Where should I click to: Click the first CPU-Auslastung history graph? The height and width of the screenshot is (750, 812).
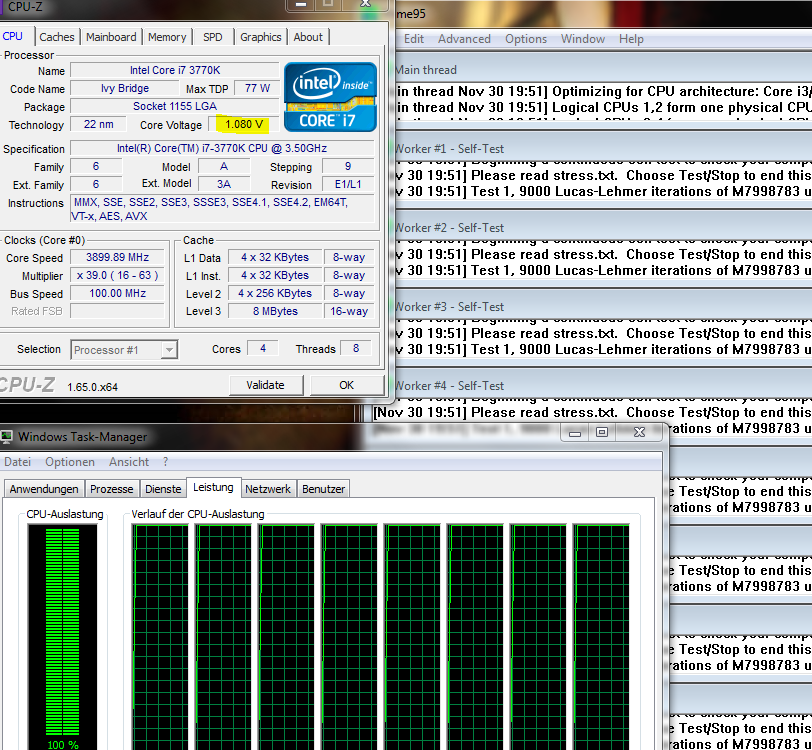pyautogui.click(x=160, y=637)
